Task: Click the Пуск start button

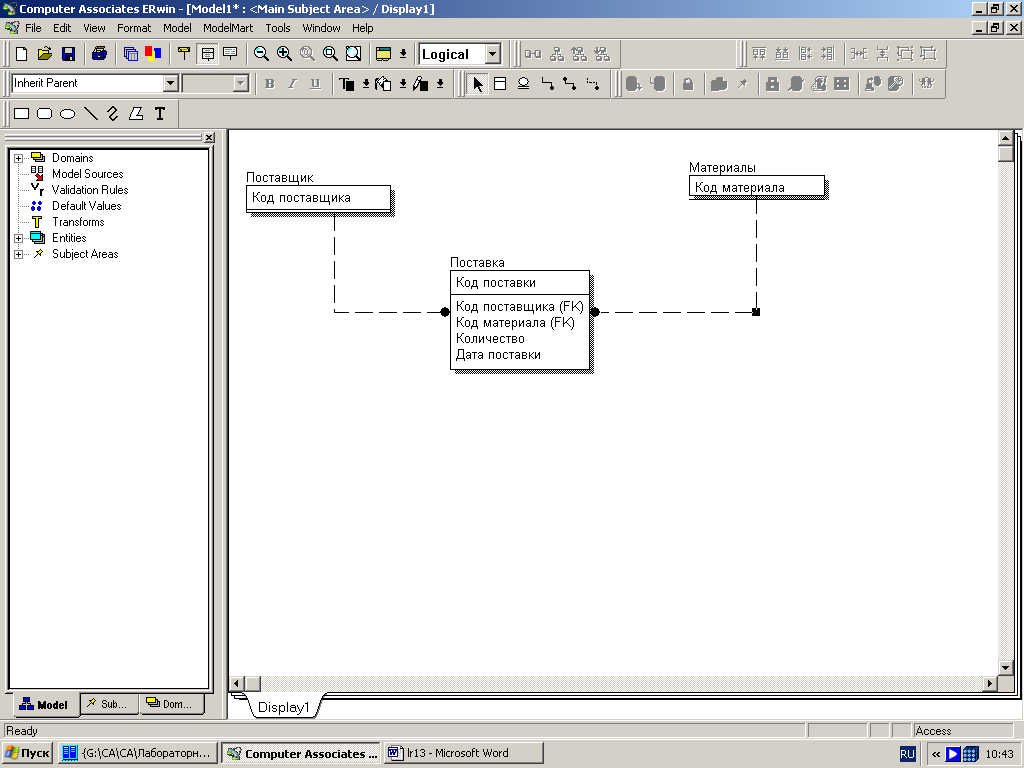Action: 27,753
